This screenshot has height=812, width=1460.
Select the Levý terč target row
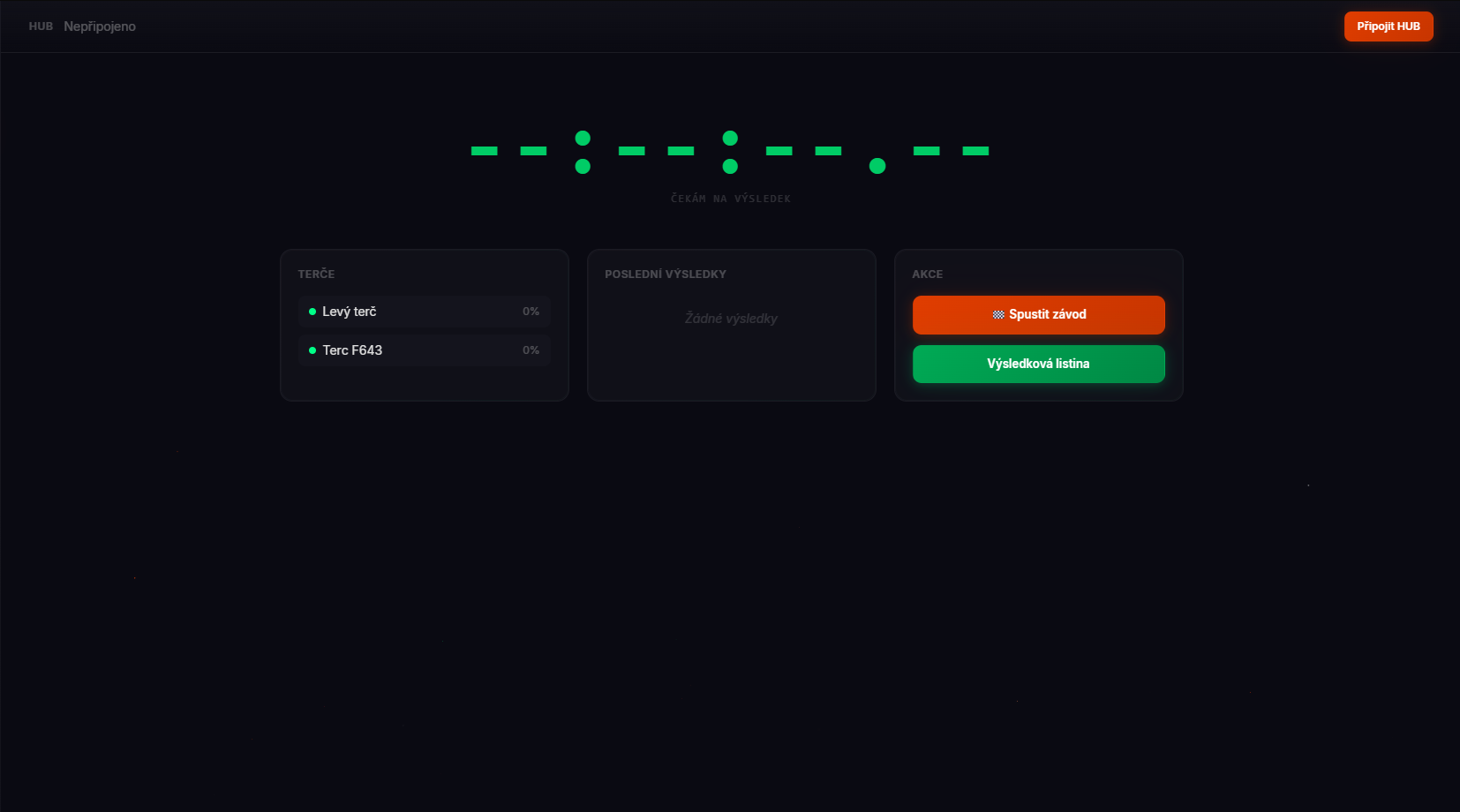pos(425,312)
